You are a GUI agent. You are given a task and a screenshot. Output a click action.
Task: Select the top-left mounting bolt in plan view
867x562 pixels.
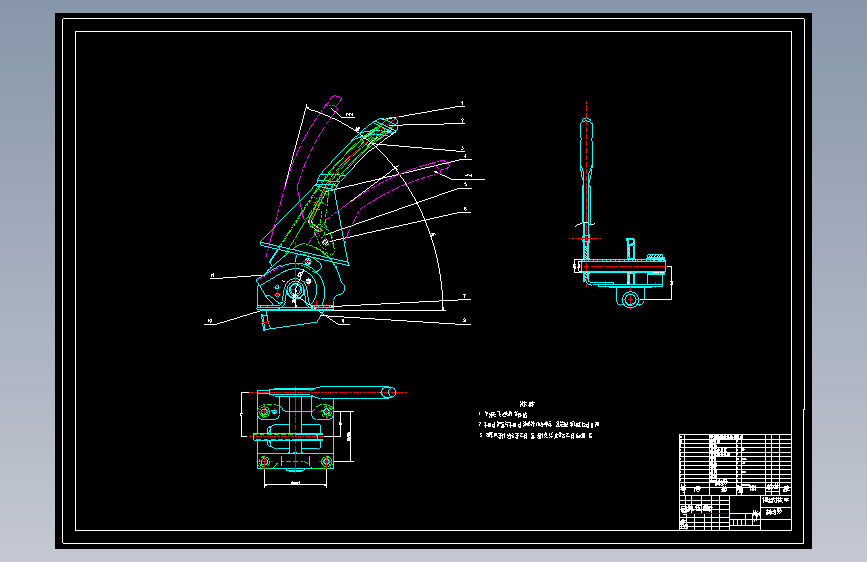click(264, 412)
